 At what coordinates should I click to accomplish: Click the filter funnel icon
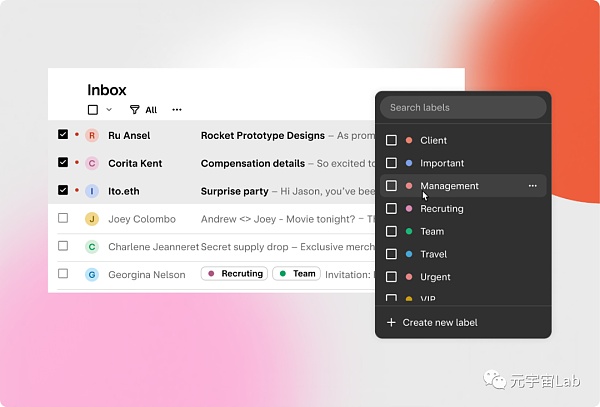pyautogui.click(x=135, y=110)
